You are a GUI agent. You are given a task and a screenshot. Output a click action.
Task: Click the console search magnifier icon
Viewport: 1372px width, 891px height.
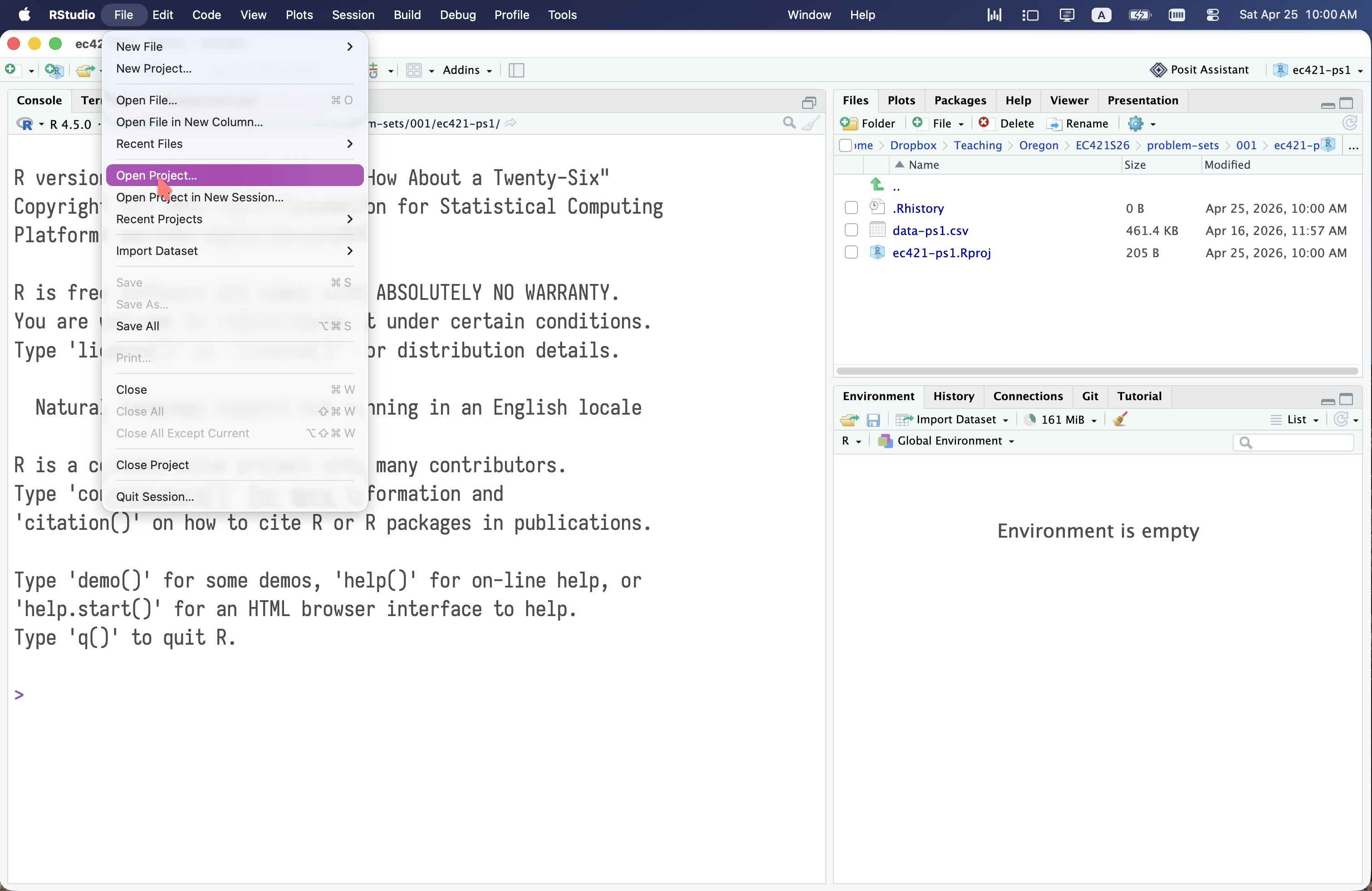pyautogui.click(x=789, y=123)
